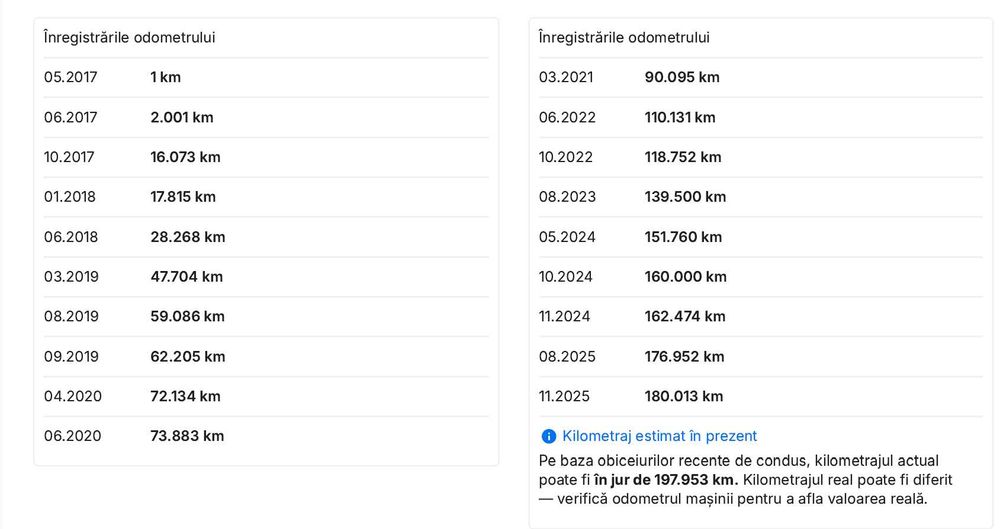Click the 47.704 km reading

point(186,276)
